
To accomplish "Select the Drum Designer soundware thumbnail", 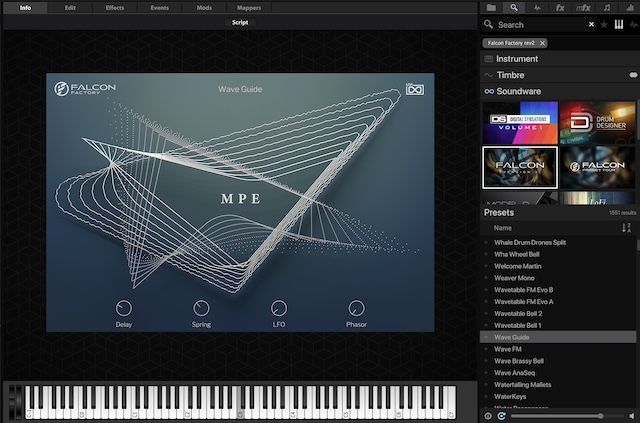I will 597,122.
